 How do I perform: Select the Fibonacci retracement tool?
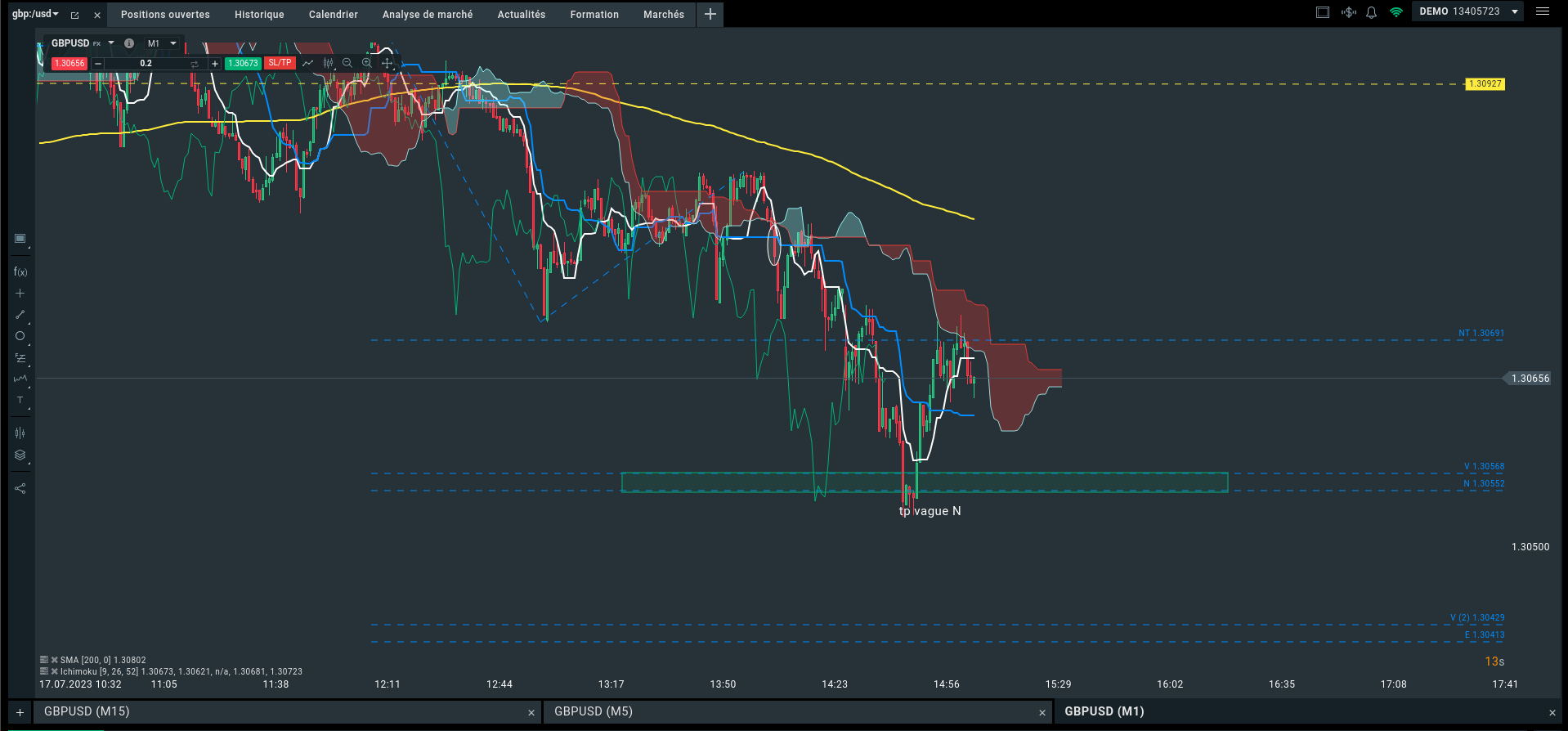coord(20,358)
